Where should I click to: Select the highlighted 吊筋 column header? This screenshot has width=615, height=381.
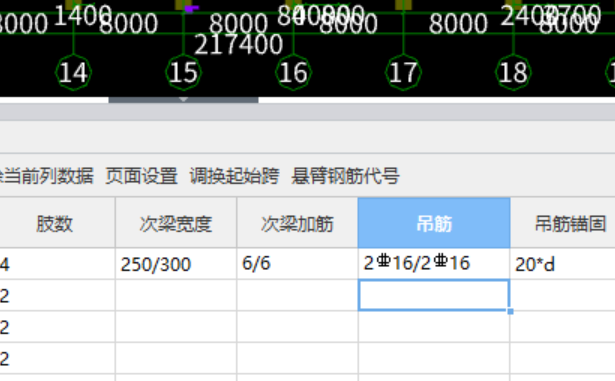[x=434, y=223]
